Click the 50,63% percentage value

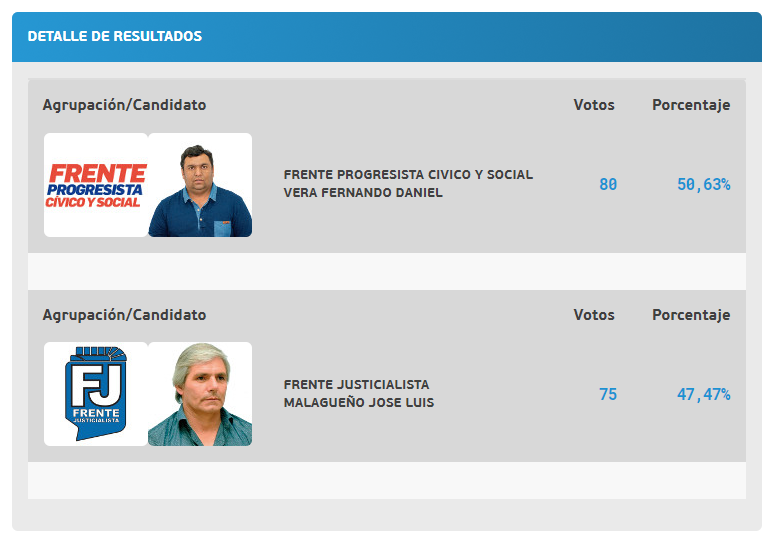pos(703,185)
